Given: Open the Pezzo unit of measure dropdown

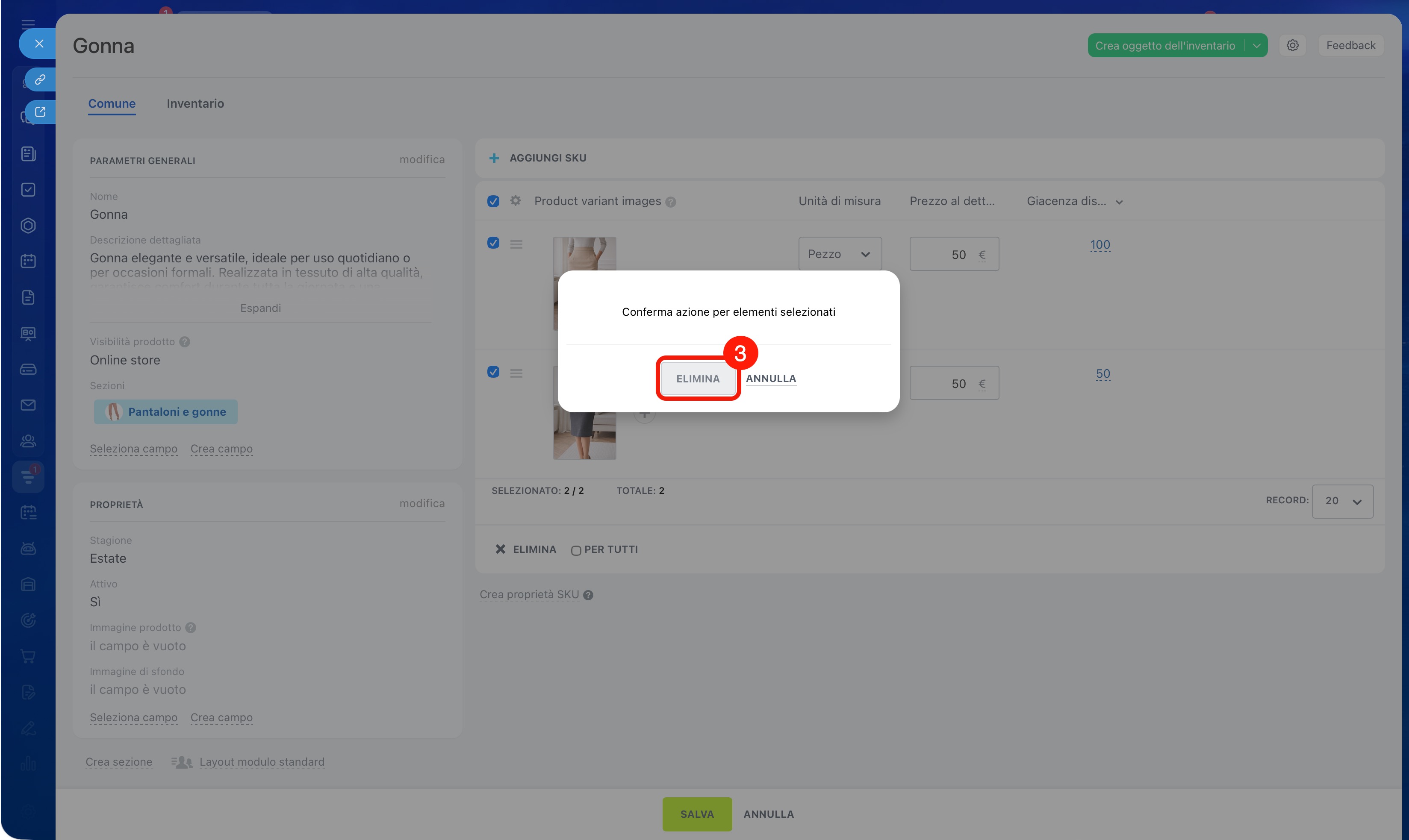Looking at the screenshot, I should click(839, 254).
